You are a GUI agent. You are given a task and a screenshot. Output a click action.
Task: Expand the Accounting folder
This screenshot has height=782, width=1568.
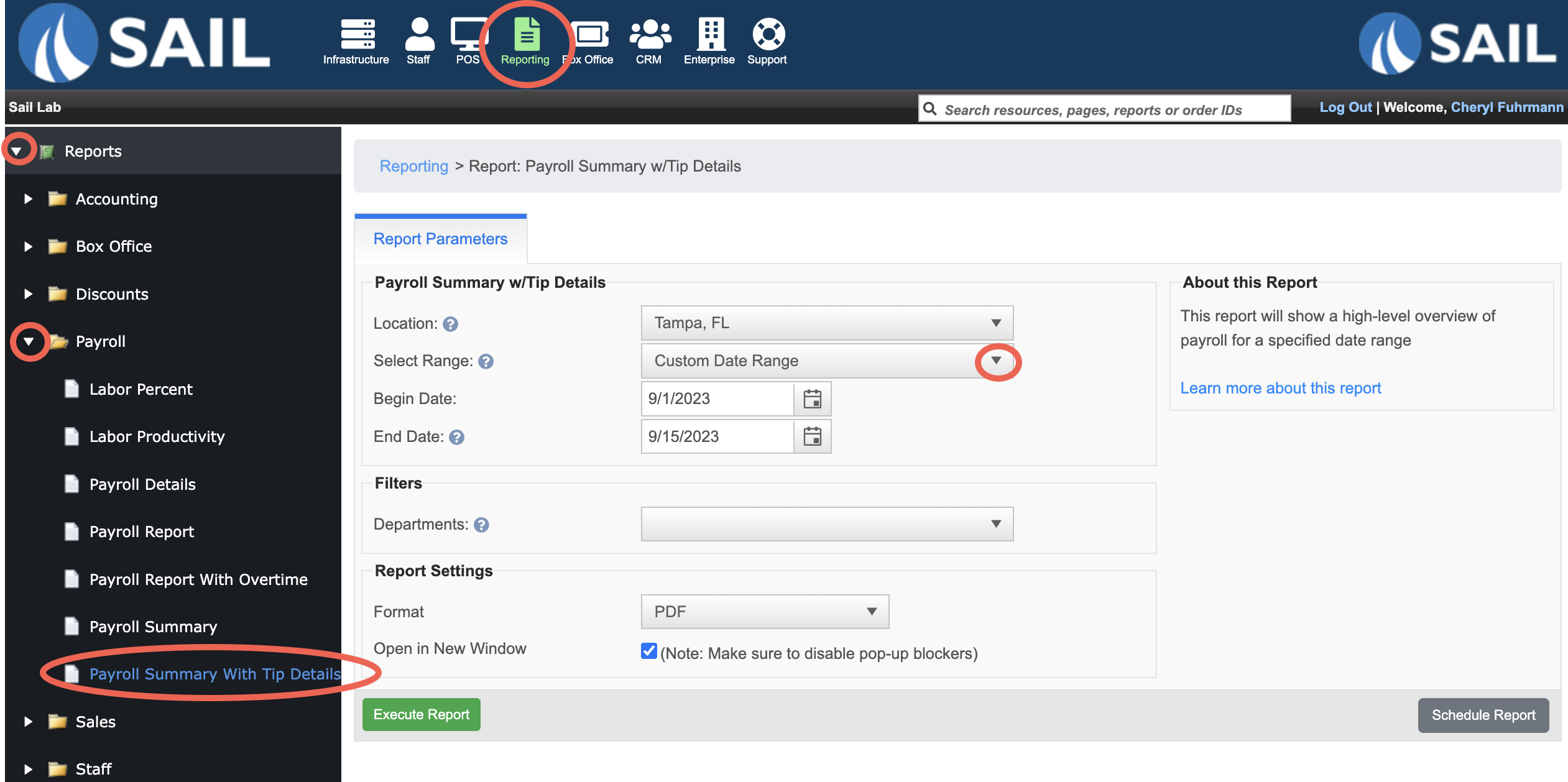[29, 199]
